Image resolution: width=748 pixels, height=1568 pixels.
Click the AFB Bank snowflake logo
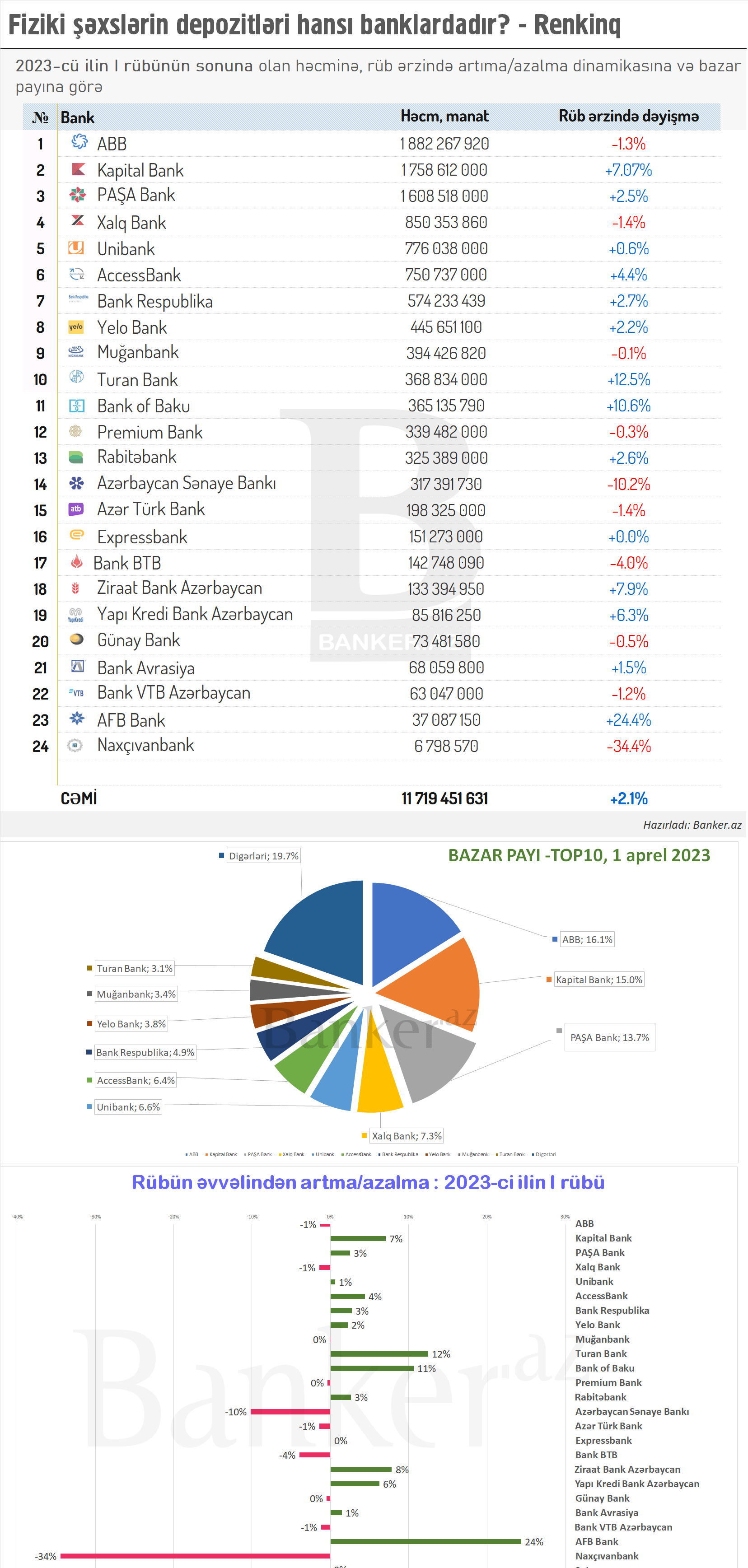pos(77,719)
